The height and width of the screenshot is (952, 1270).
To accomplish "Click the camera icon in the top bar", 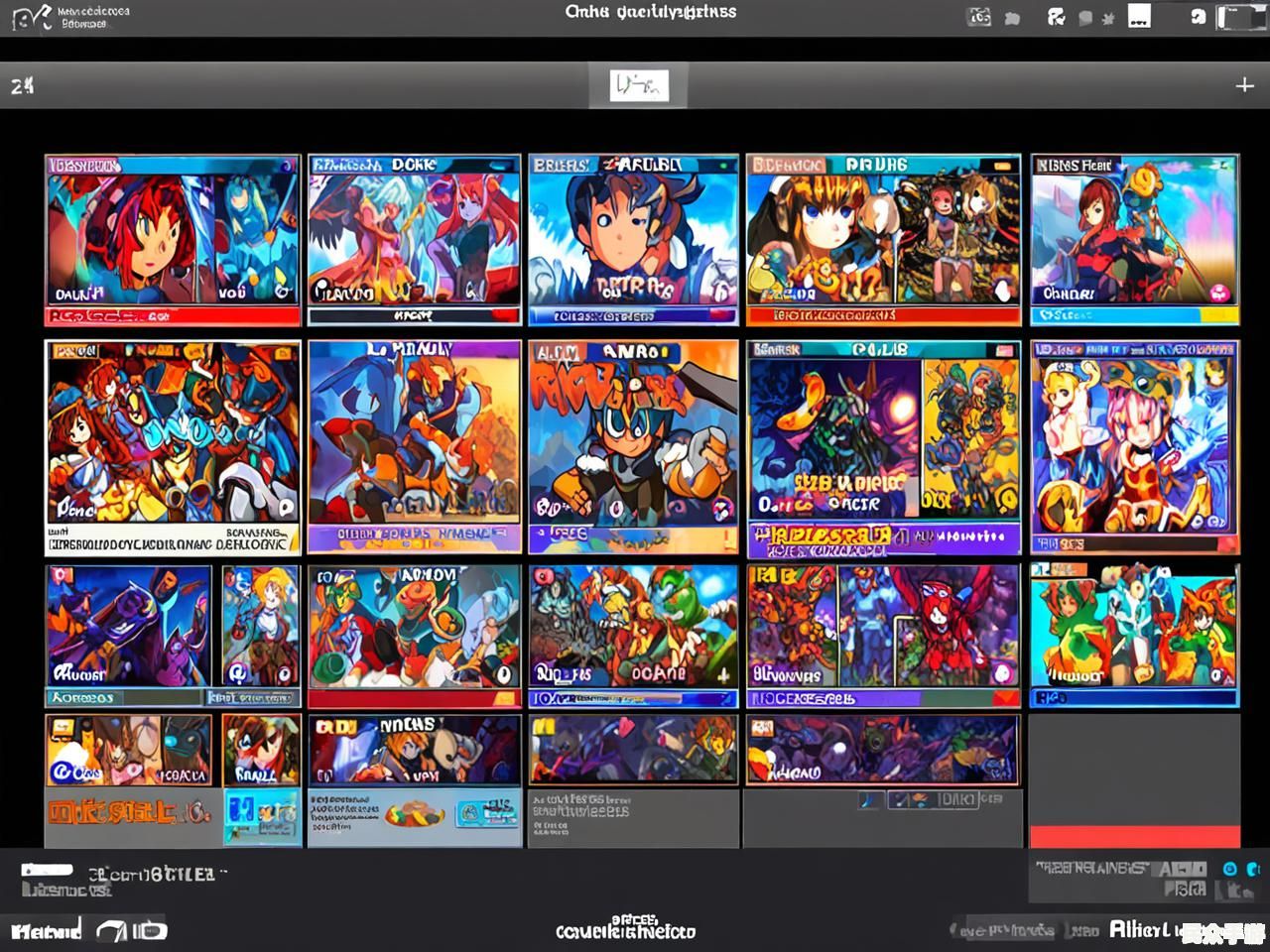I will tap(979, 17).
